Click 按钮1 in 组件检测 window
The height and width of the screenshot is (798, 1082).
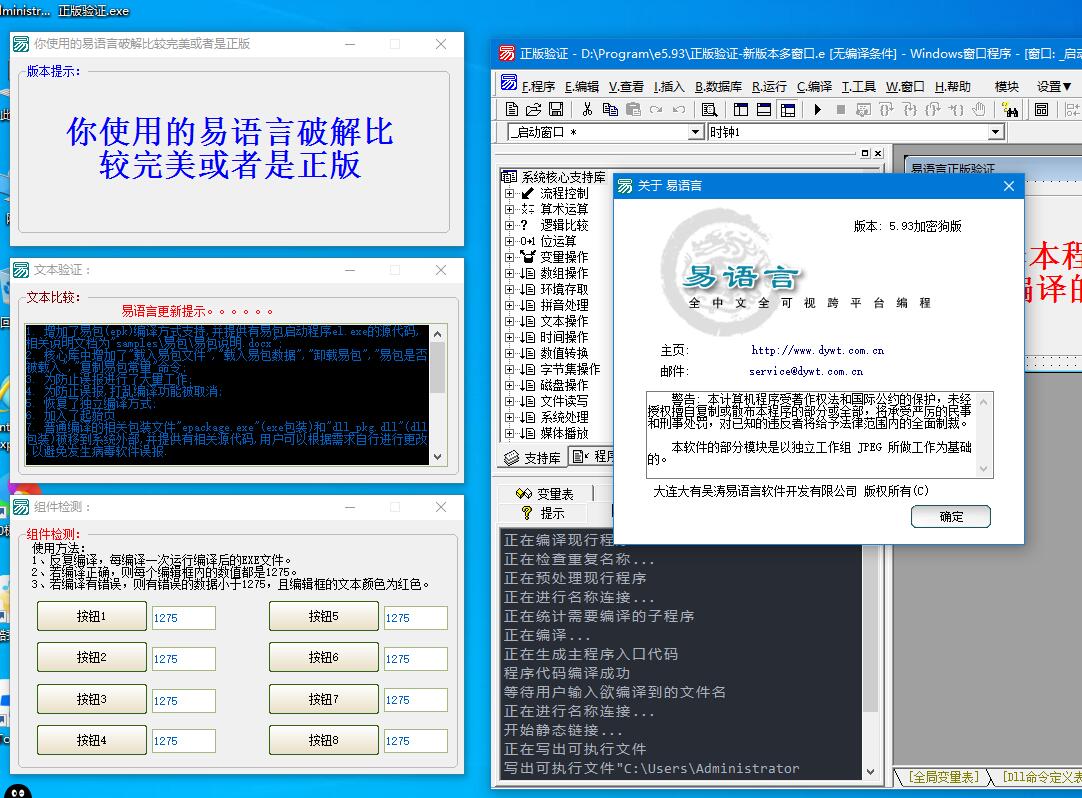(92, 616)
